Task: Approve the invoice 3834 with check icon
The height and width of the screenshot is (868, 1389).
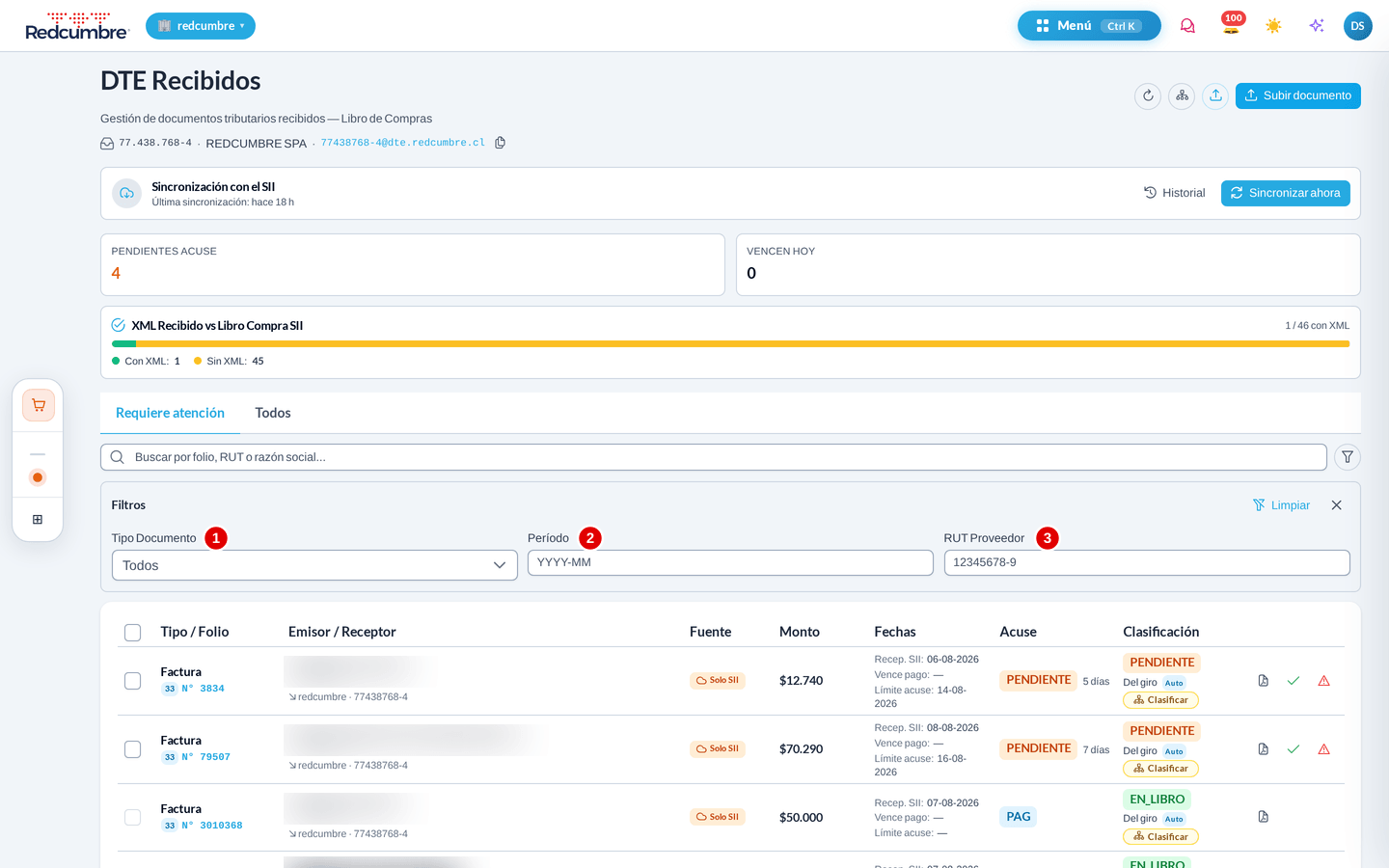Action: pyautogui.click(x=1294, y=681)
